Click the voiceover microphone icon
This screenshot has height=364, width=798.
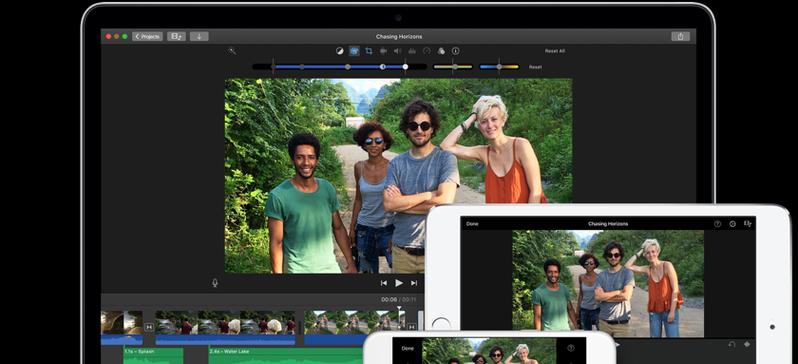click(x=215, y=283)
